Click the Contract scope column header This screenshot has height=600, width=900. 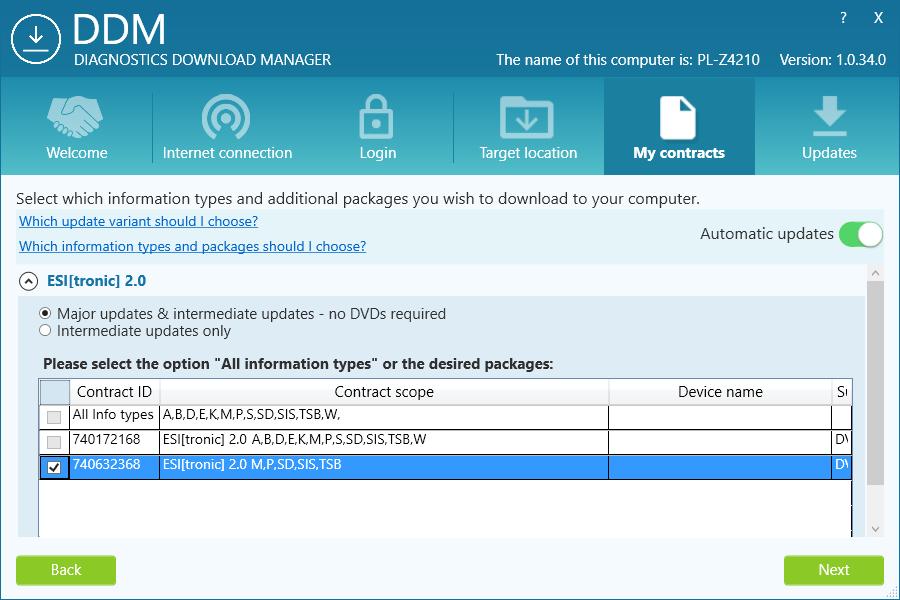(384, 392)
